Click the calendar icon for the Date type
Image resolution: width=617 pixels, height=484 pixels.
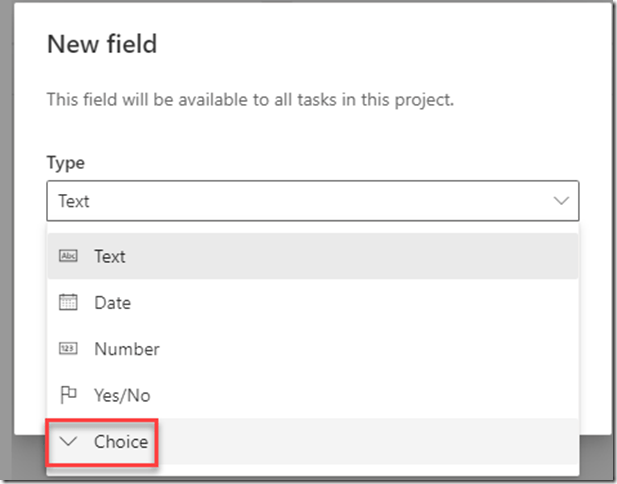point(69,302)
